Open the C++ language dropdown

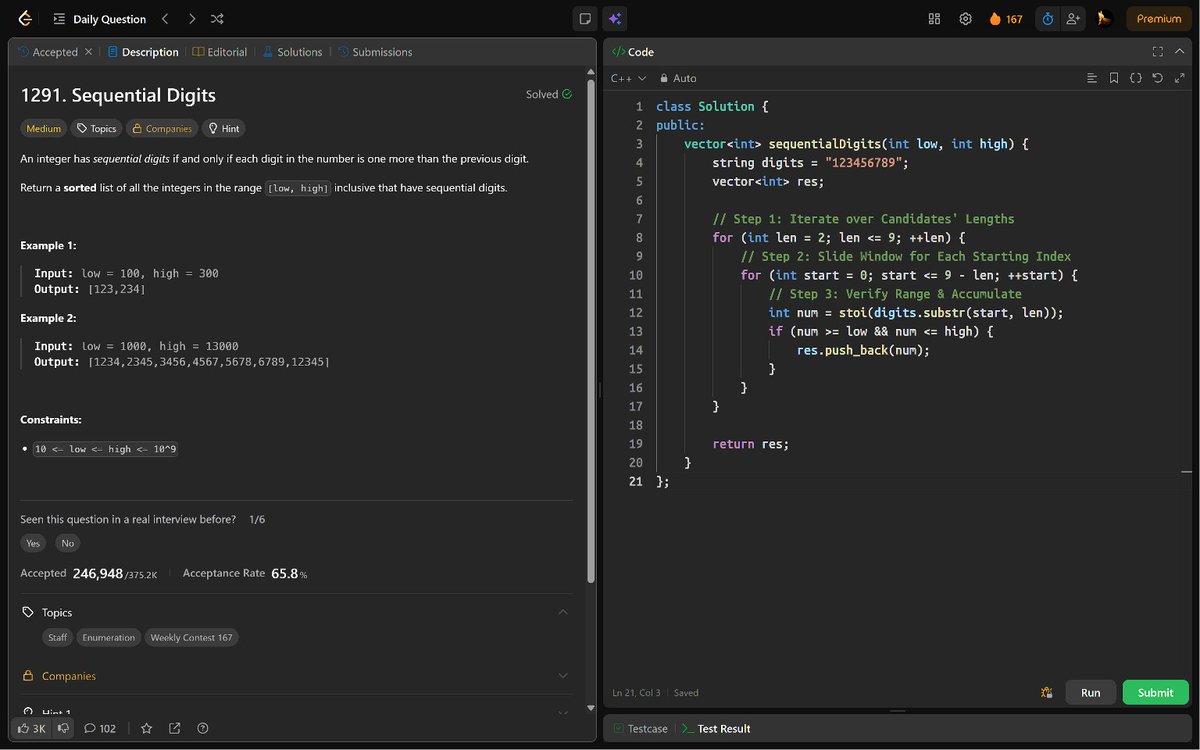pos(629,78)
